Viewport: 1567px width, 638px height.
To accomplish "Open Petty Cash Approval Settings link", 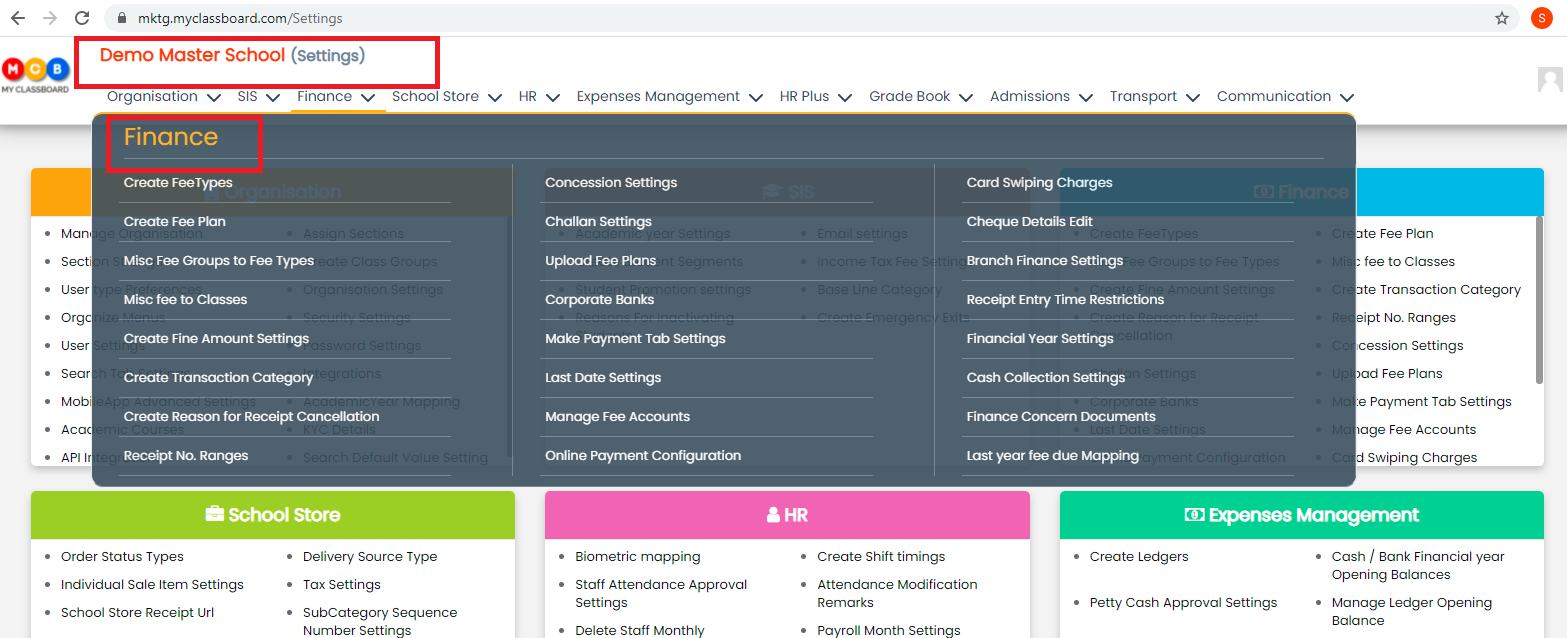I will point(1183,603).
